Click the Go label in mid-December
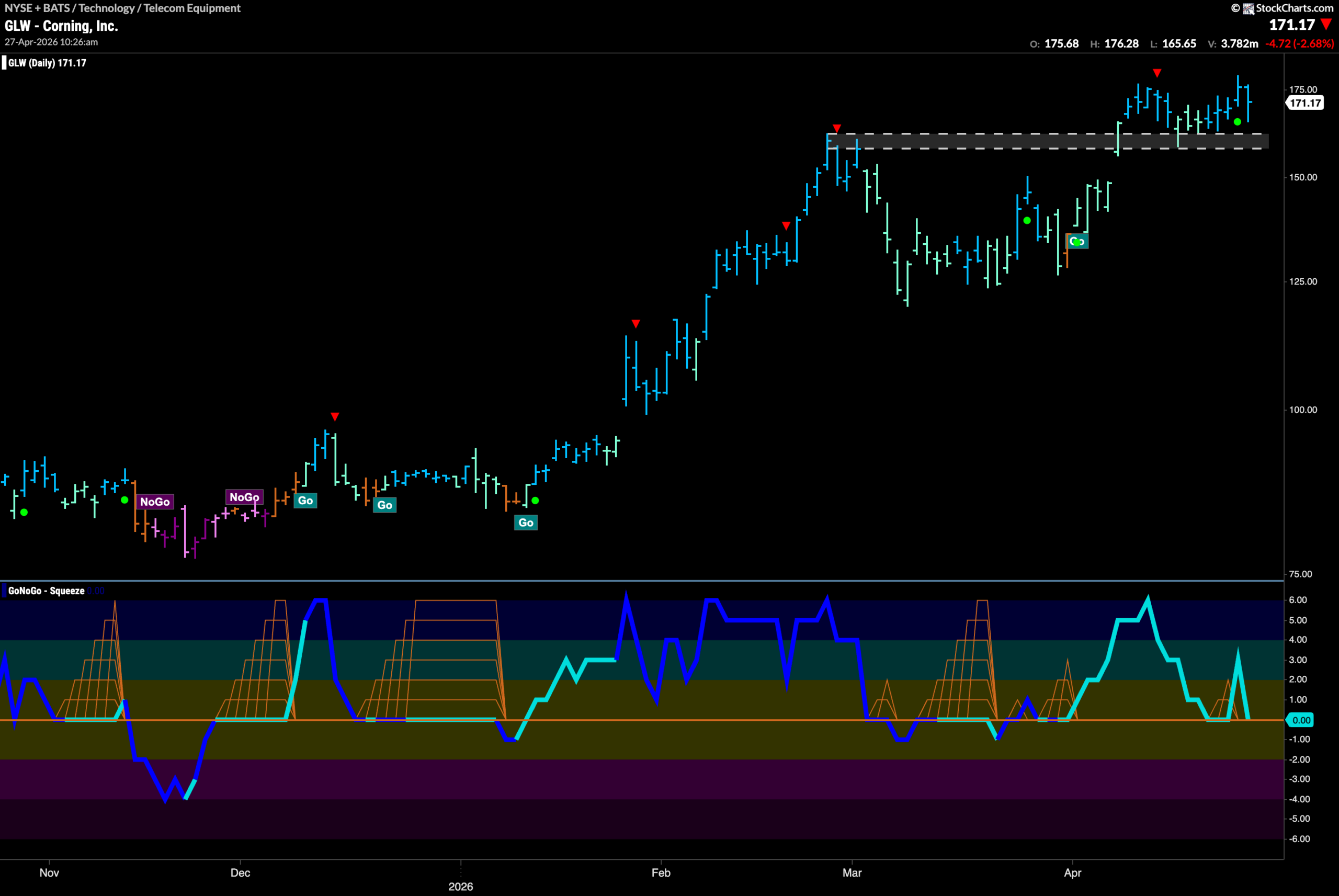The height and width of the screenshot is (896, 1339). [x=305, y=501]
